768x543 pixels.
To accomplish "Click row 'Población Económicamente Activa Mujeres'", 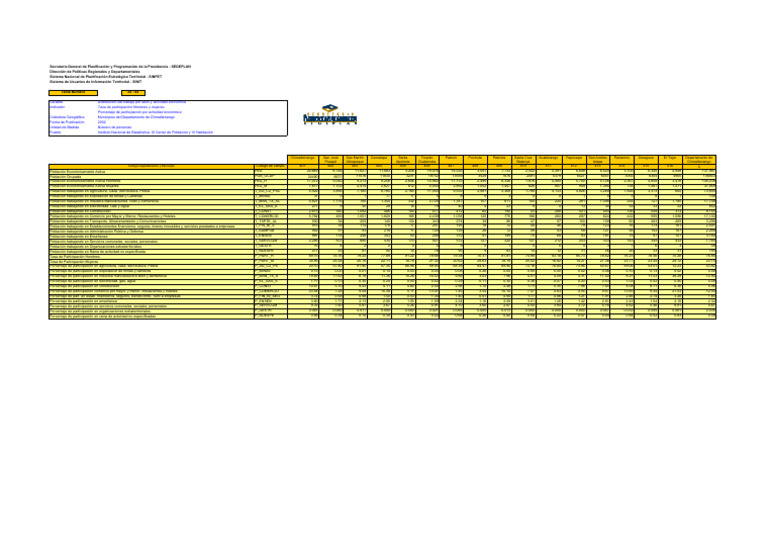I will point(151,187).
